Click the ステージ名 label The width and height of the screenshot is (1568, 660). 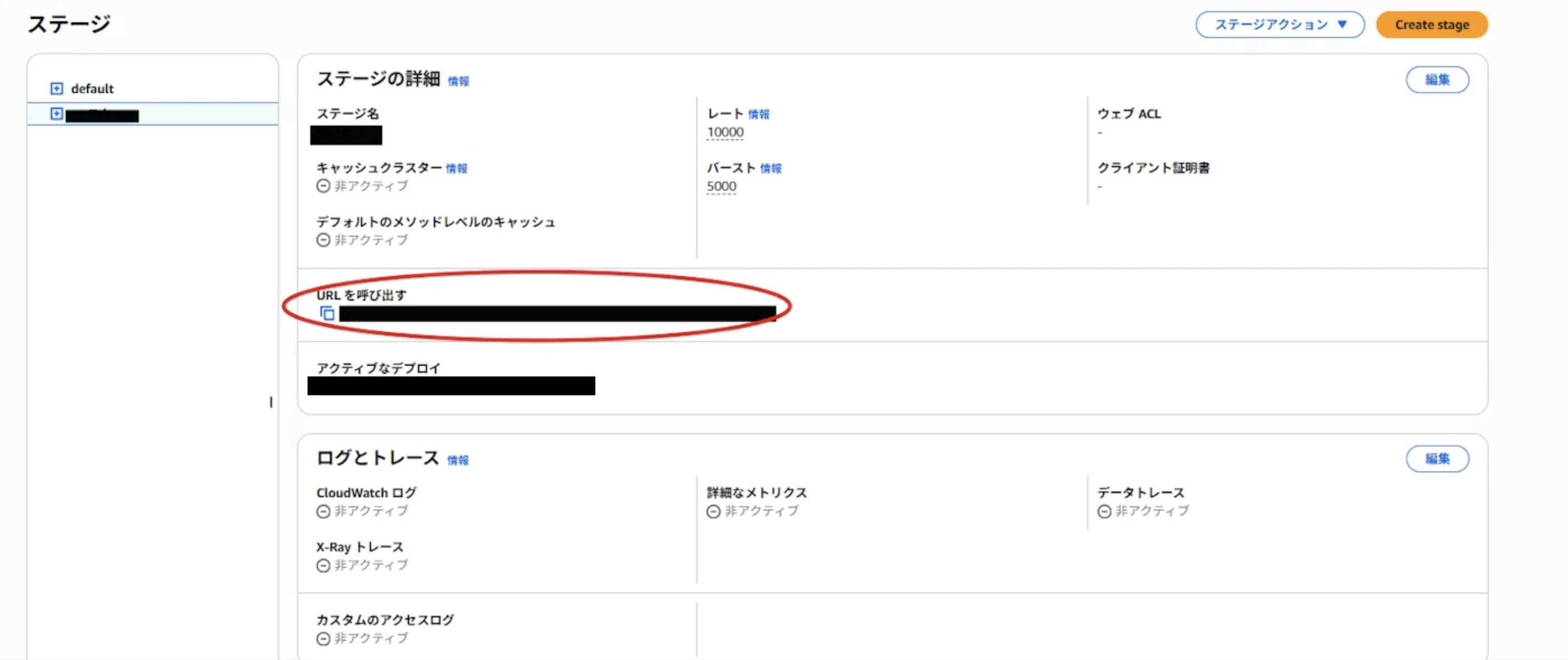(x=348, y=114)
